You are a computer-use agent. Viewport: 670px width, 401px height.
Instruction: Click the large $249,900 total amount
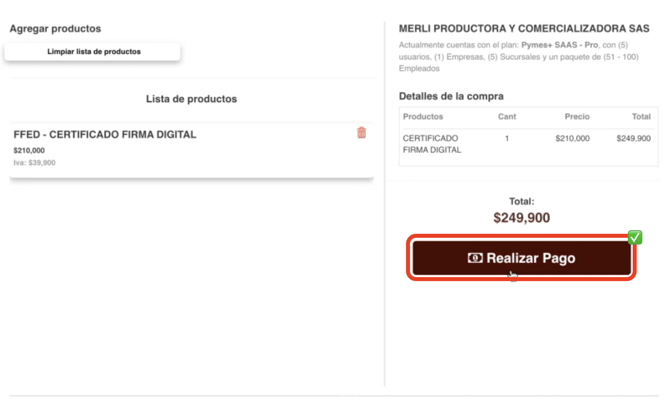coord(521,217)
